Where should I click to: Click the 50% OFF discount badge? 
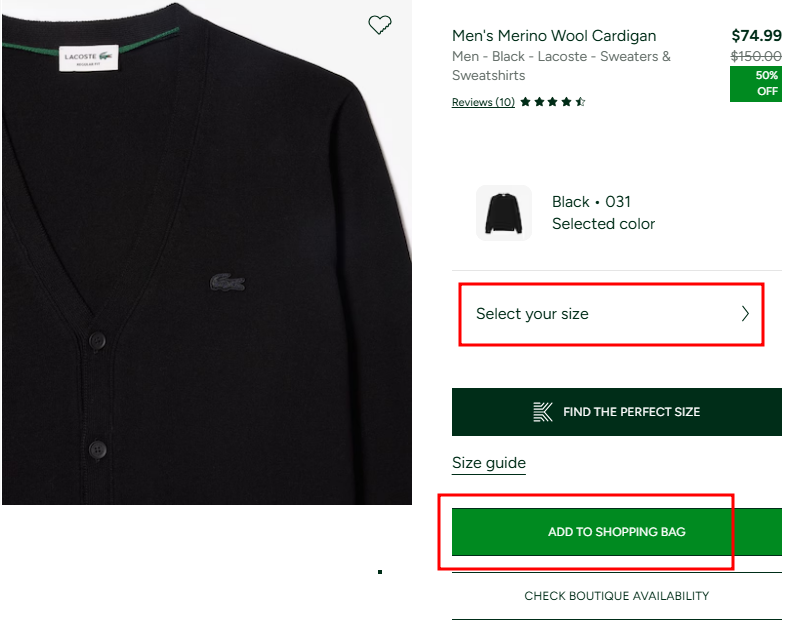click(756, 84)
